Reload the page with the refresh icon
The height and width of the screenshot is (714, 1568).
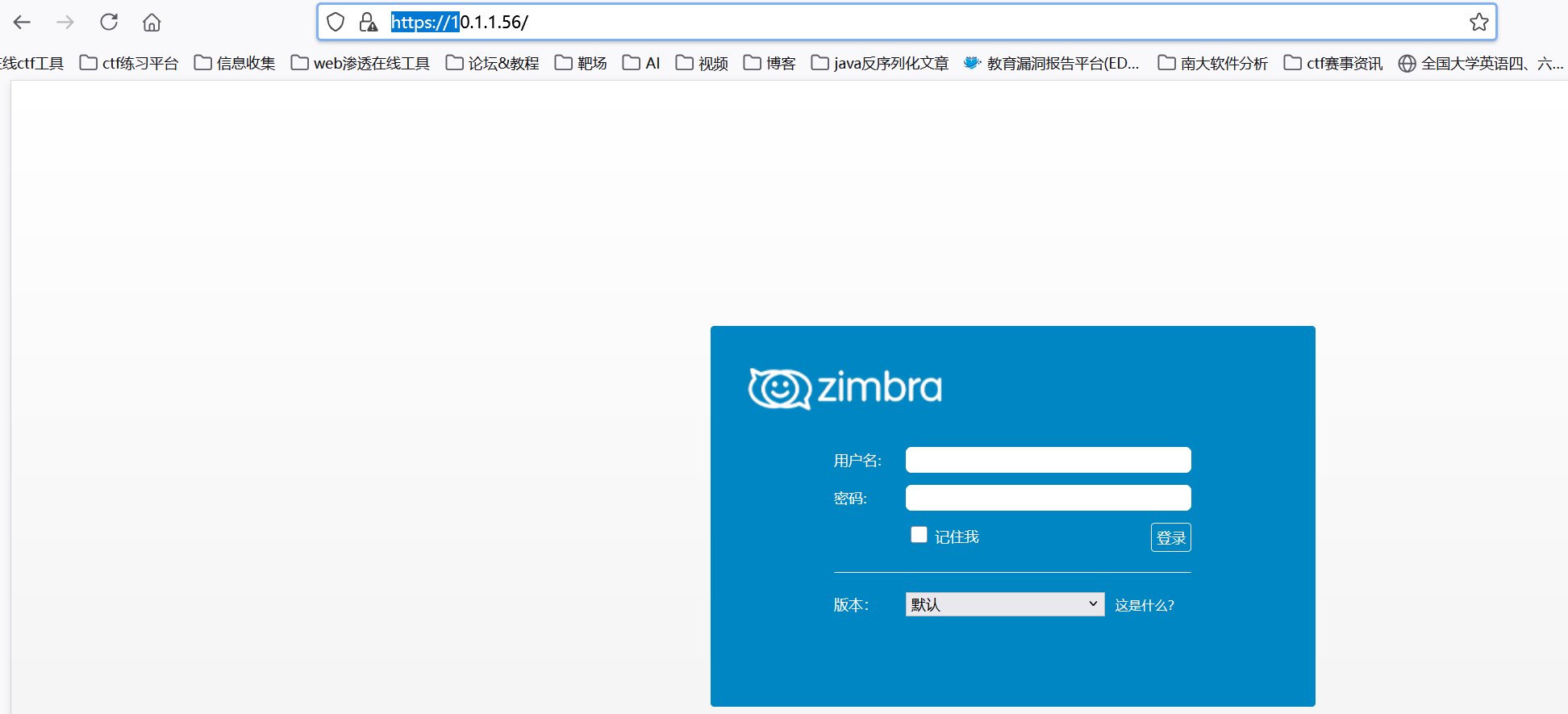click(109, 22)
